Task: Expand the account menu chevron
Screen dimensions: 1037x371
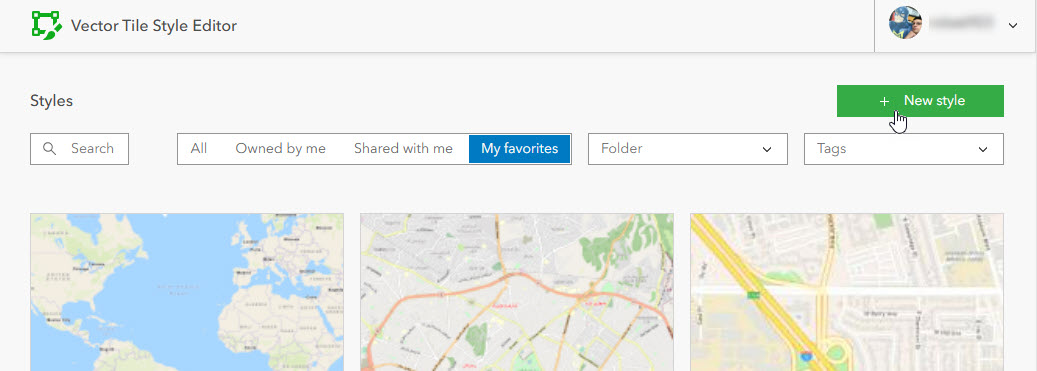Action: click(1013, 26)
